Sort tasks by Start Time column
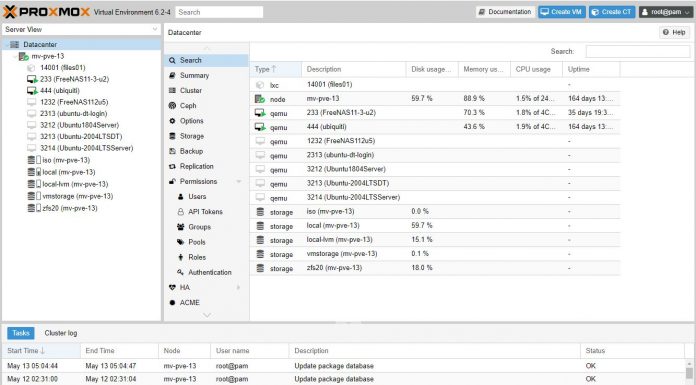Image resolution: width=696 pixels, height=385 pixels. [41, 351]
